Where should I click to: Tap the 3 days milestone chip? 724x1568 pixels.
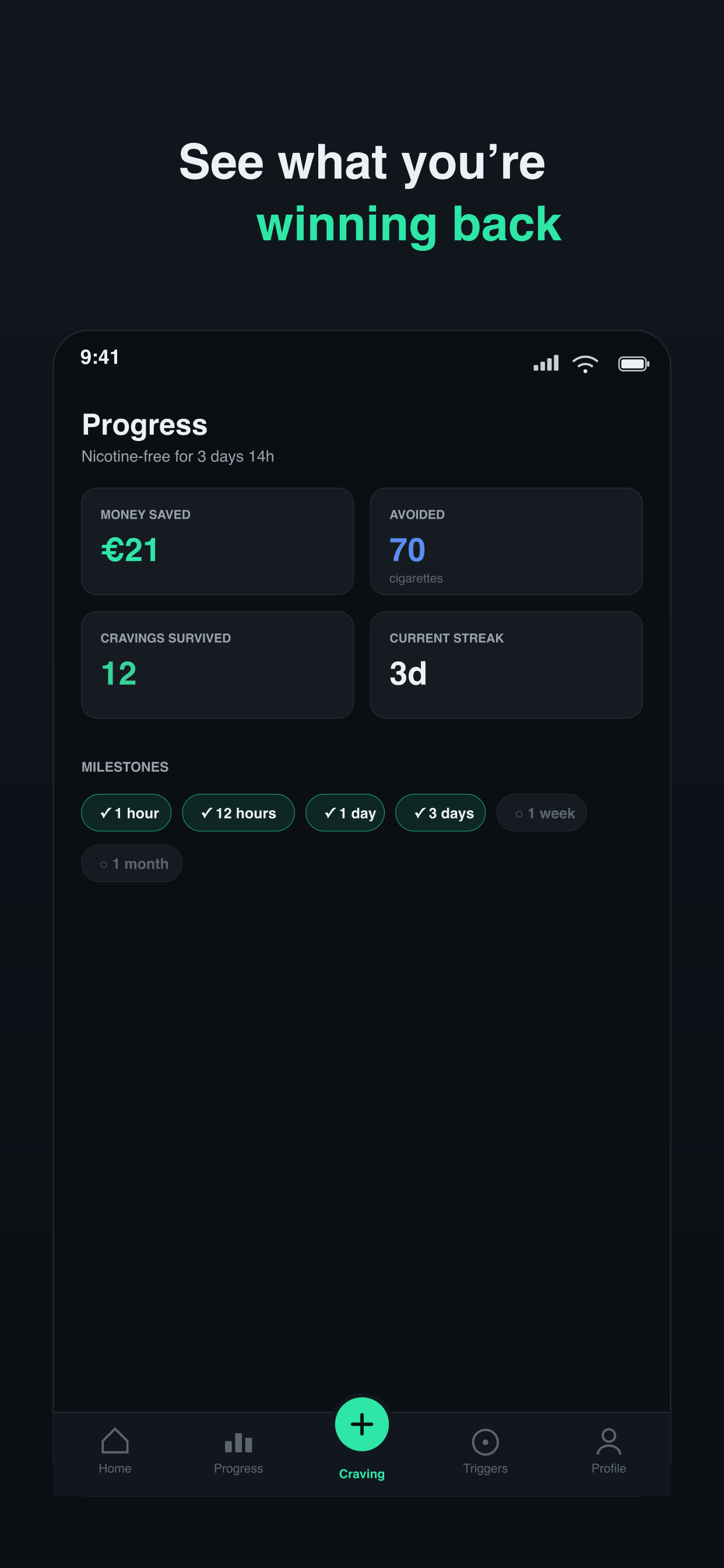pyautogui.click(x=441, y=813)
